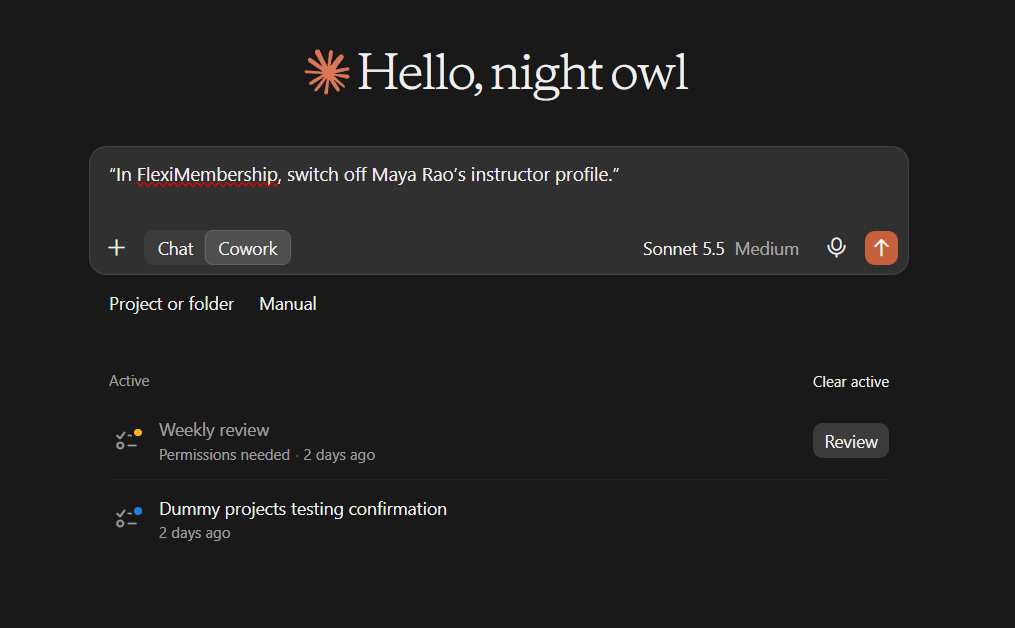The width and height of the screenshot is (1015, 628).
Task: Click the 2 days ago text under Dummy projects
Action: click(x=194, y=533)
